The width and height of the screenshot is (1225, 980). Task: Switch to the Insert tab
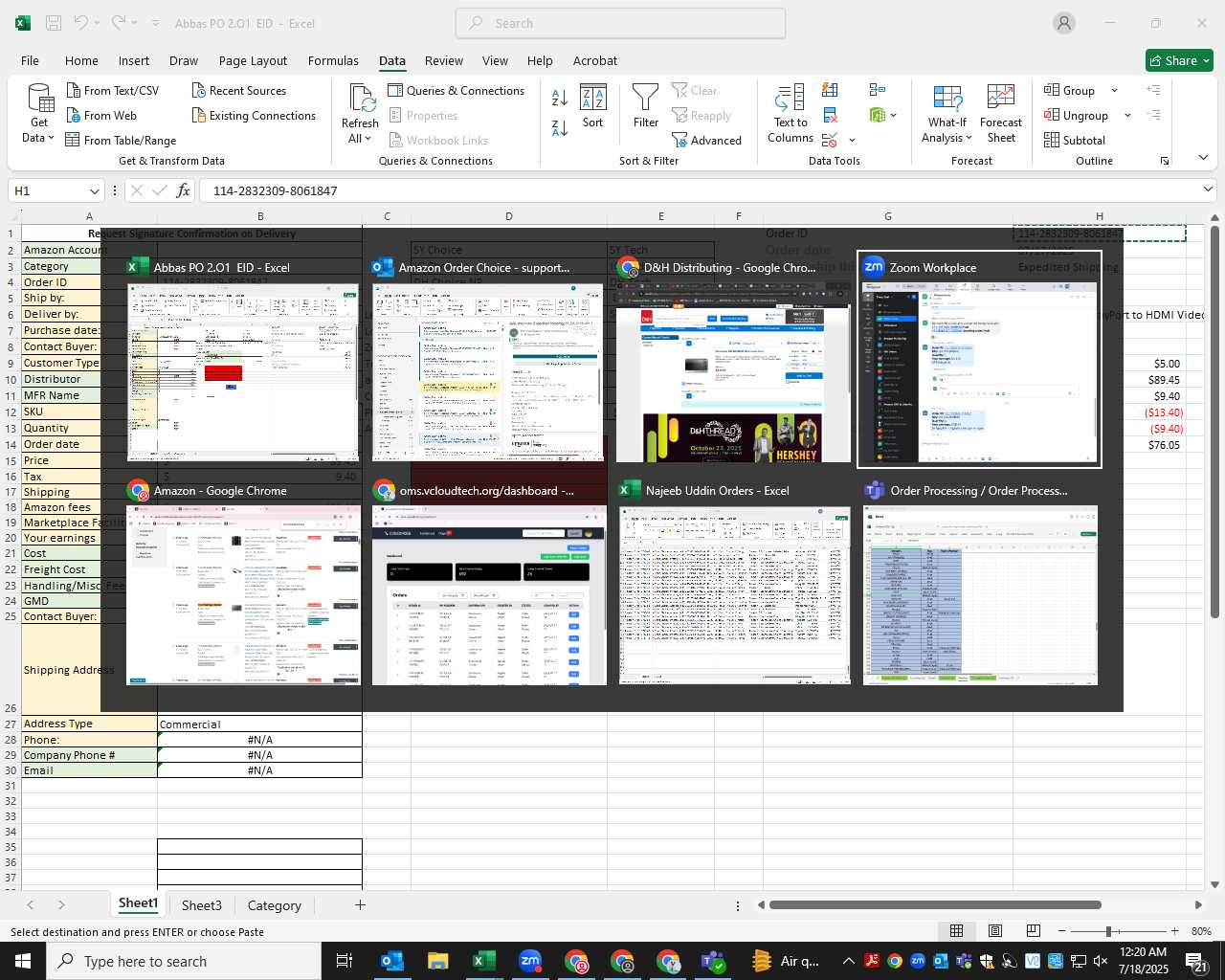coord(134,60)
